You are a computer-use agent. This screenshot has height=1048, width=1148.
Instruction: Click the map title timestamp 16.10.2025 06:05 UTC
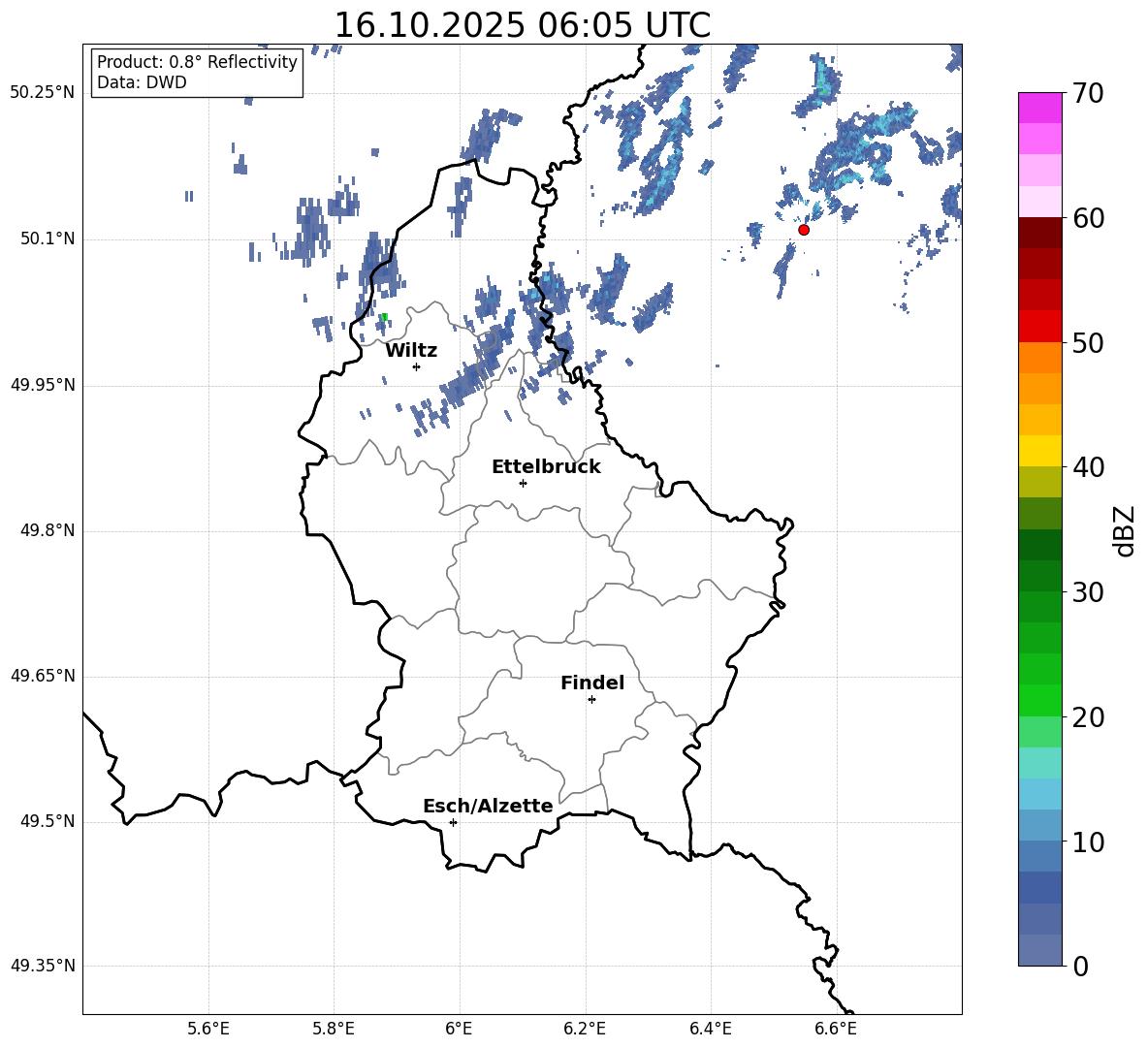pyautogui.click(x=522, y=25)
